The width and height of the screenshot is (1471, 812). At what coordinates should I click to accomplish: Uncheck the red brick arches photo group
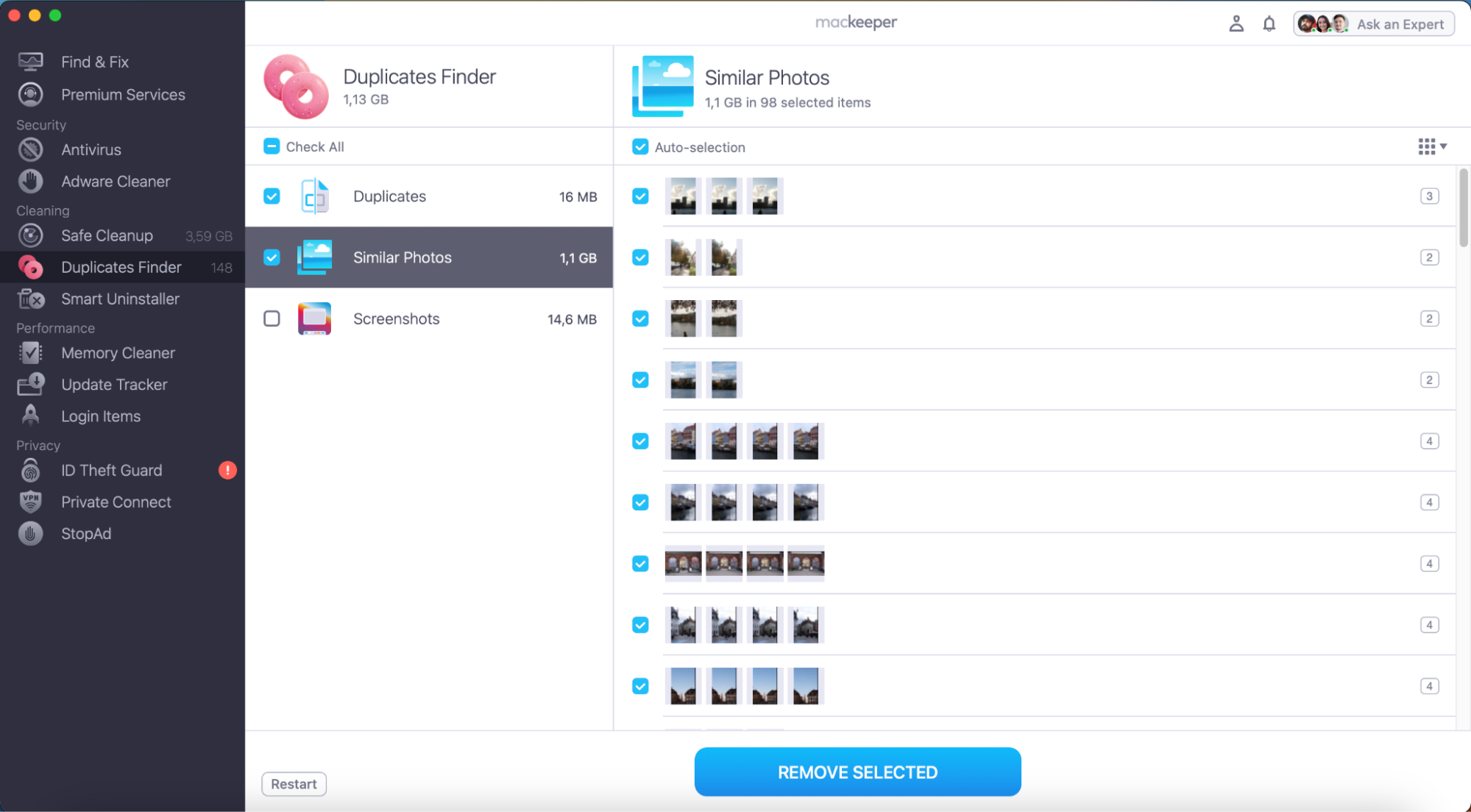pyautogui.click(x=640, y=563)
